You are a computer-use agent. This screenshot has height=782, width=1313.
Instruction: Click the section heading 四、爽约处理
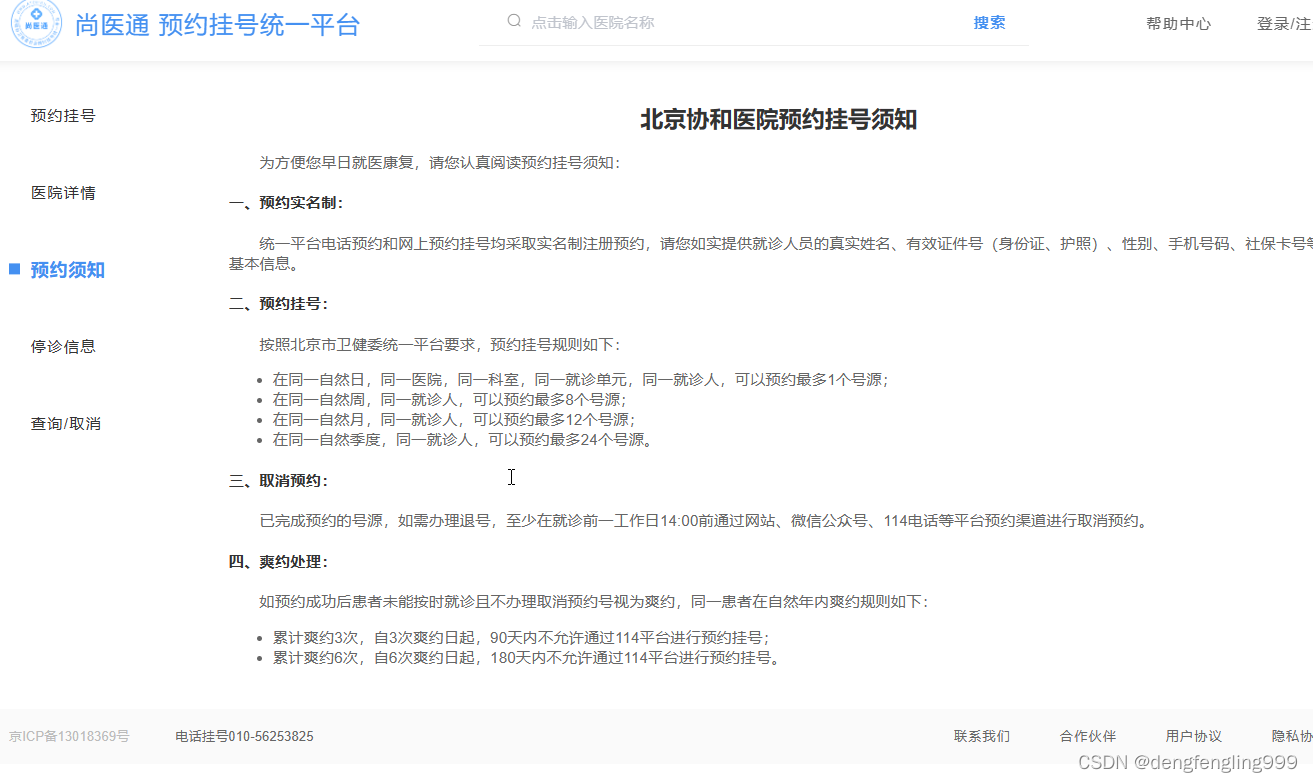click(x=278, y=562)
